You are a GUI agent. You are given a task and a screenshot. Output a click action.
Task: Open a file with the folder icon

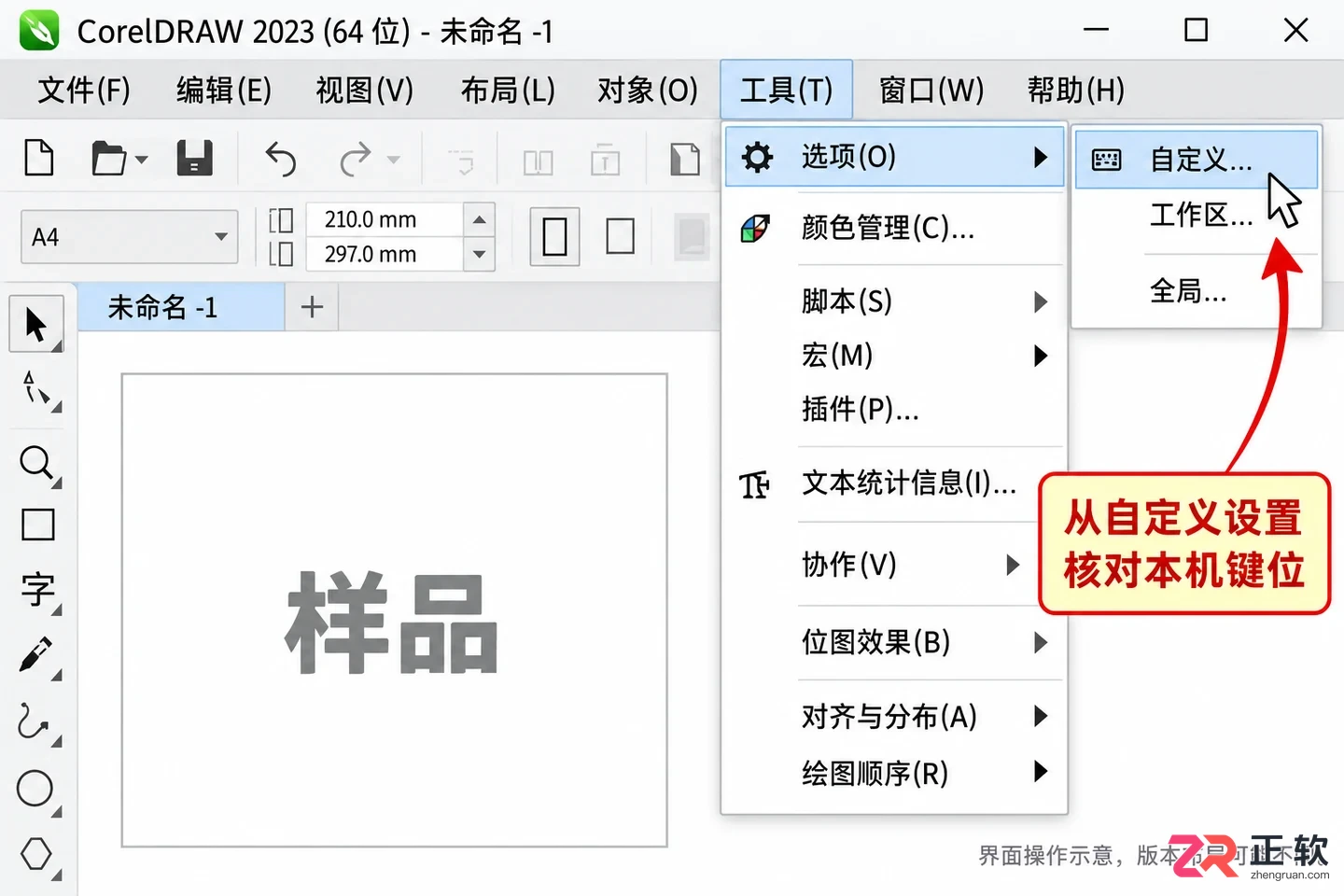tap(108, 159)
